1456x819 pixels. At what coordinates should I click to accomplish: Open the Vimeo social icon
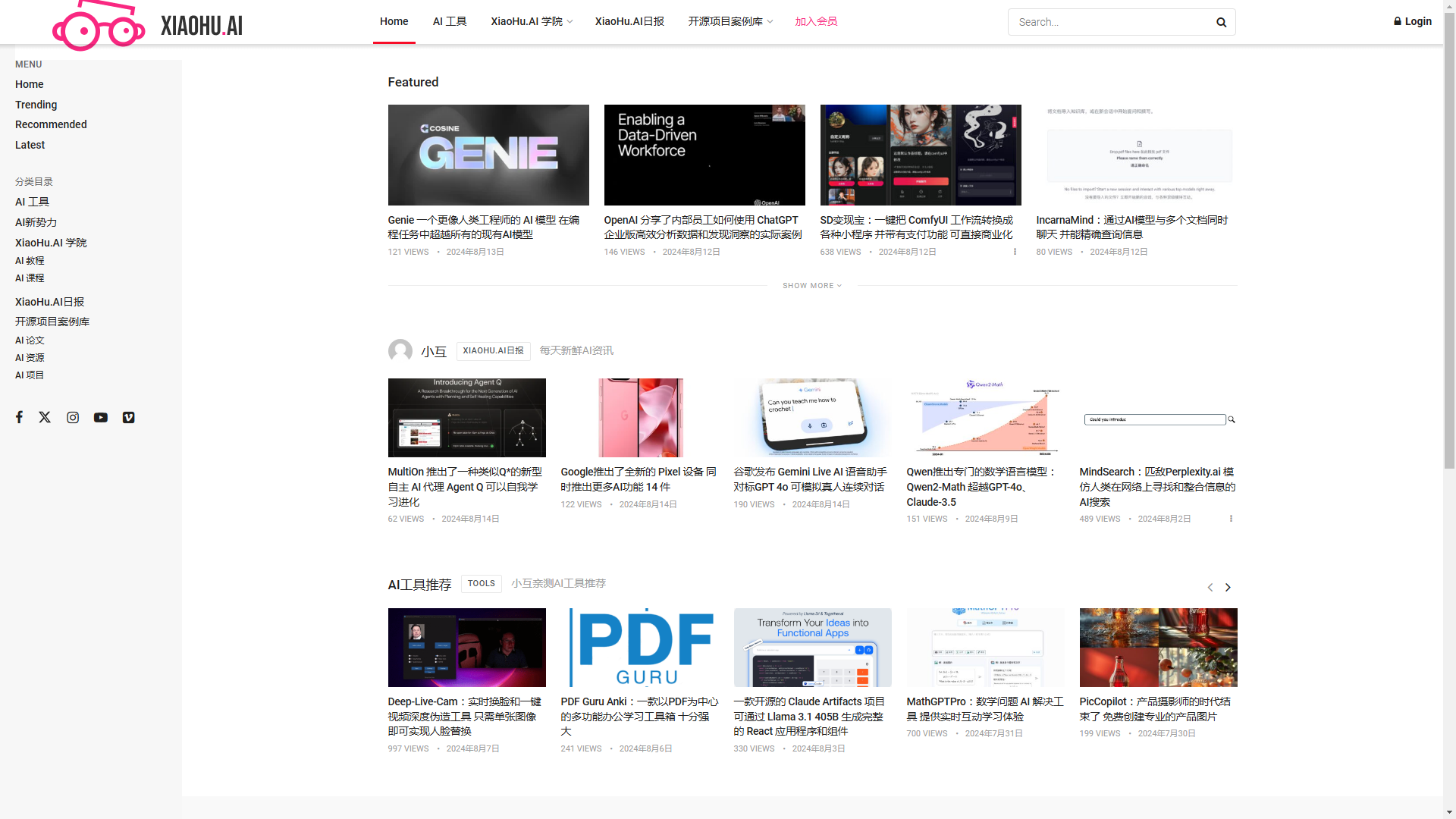coord(129,417)
